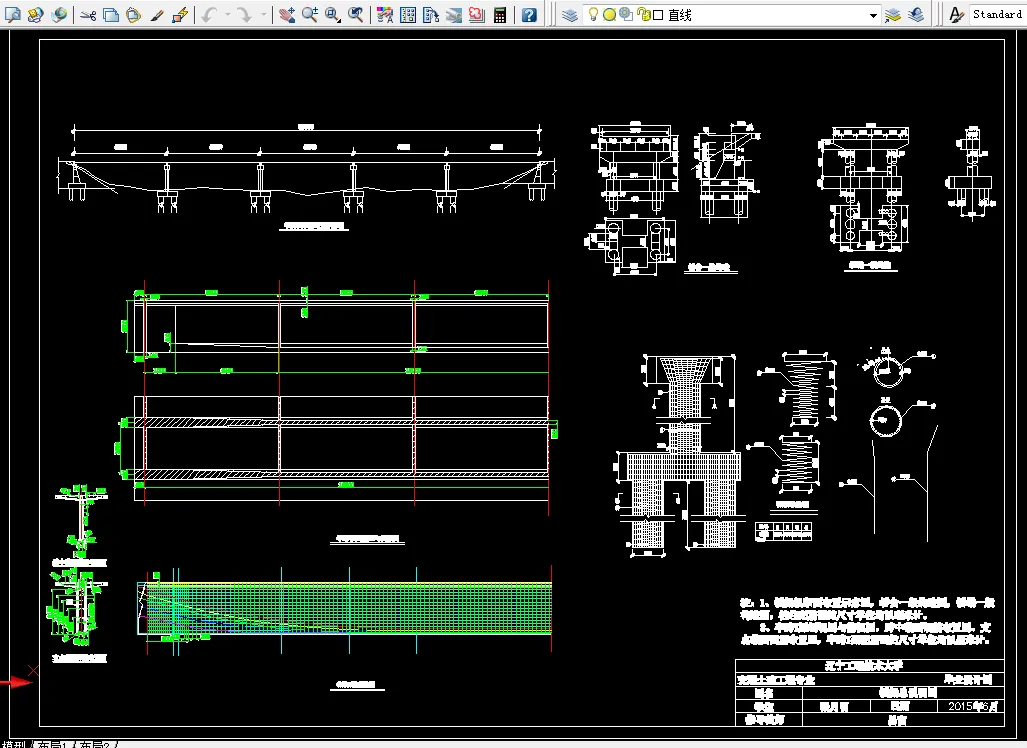
Task: Select the Zoom Realtime tool
Action: (x=309, y=14)
